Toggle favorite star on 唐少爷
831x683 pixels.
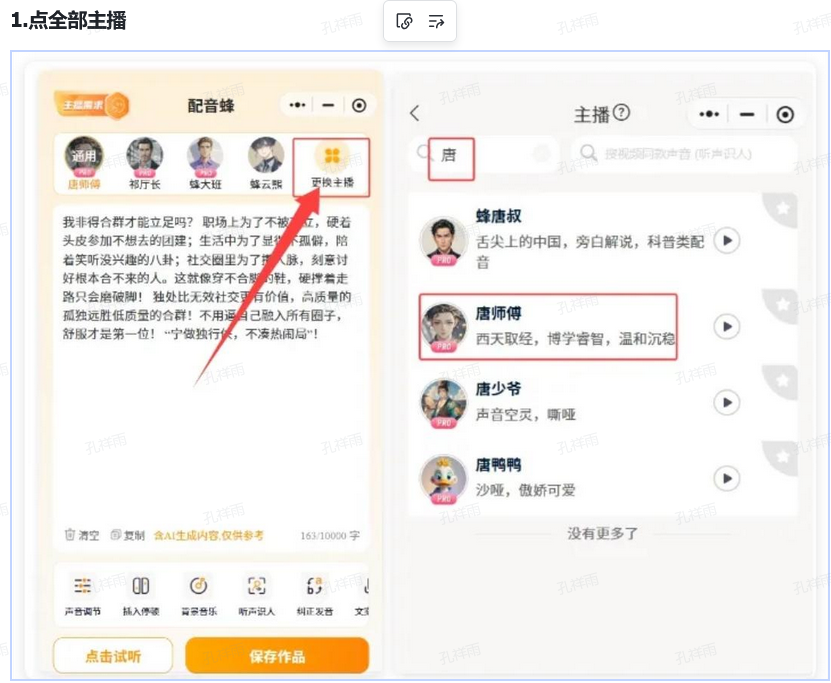pos(784,378)
